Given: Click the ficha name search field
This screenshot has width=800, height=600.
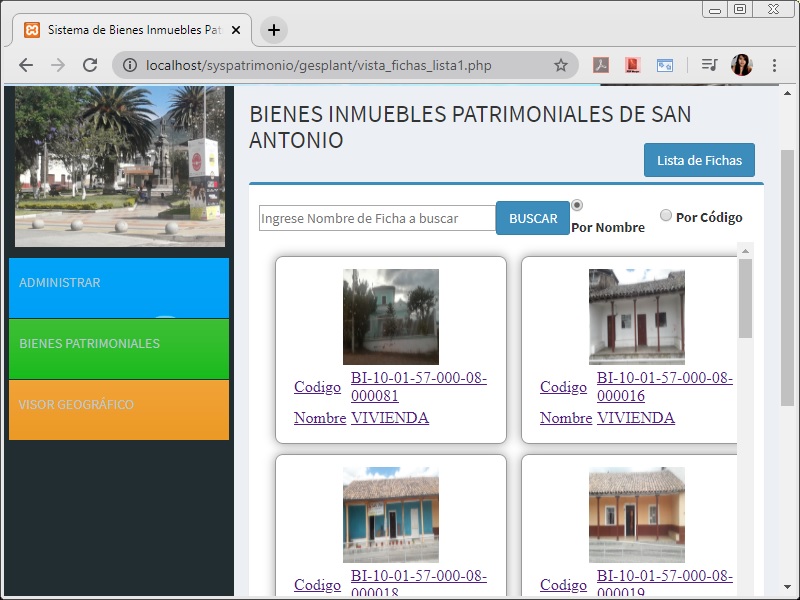Looking at the screenshot, I should (378, 218).
